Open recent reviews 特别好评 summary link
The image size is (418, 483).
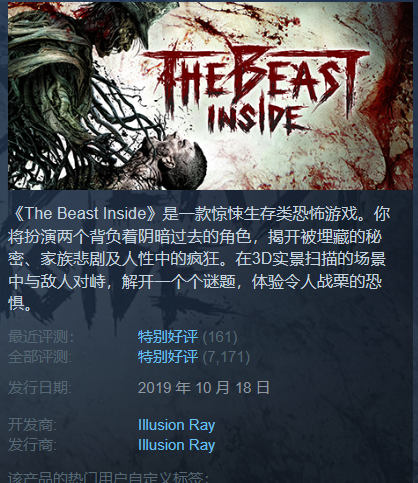point(168,337)
